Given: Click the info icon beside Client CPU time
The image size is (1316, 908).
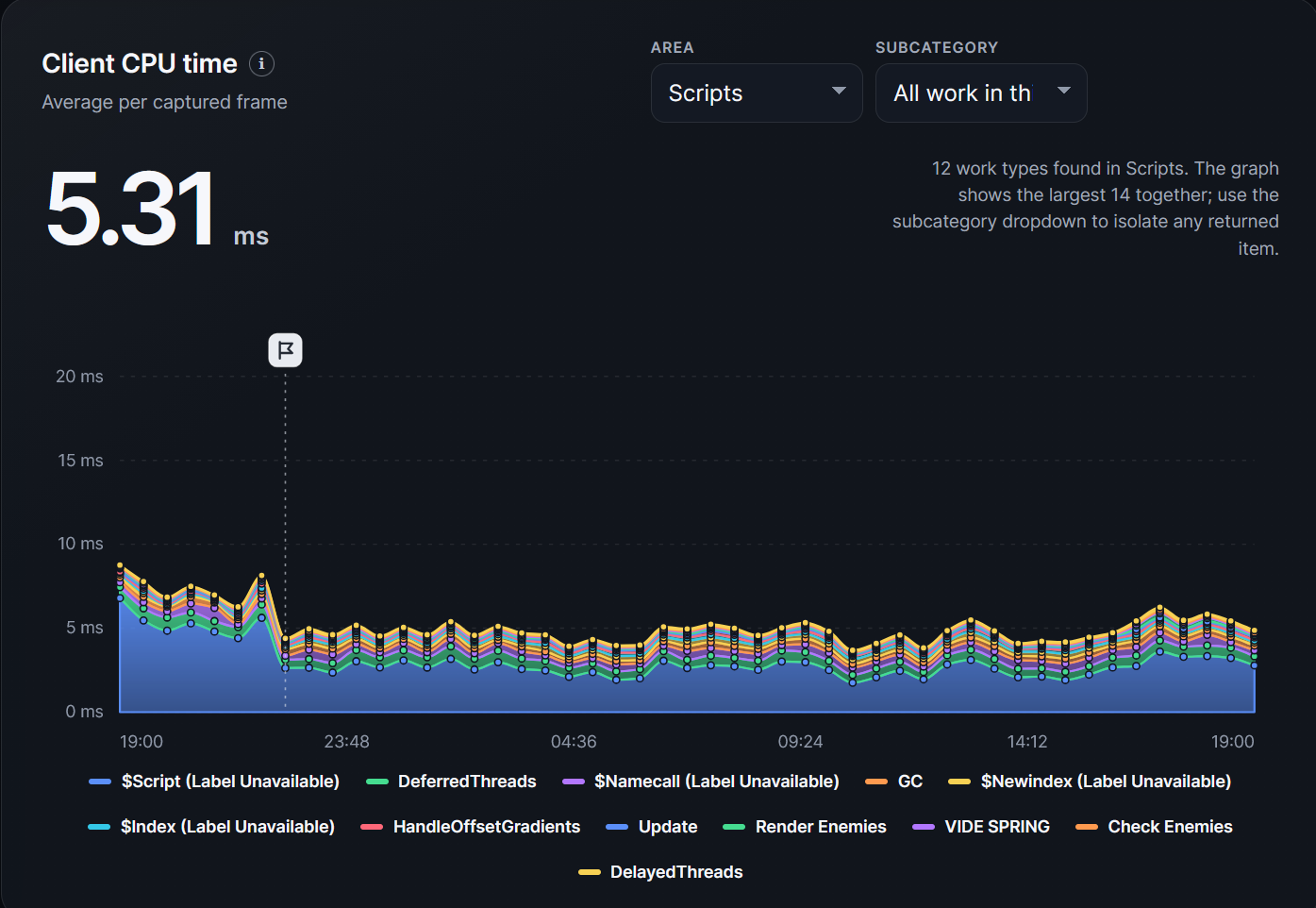Looking at the screenshot, I should point(261,63).
